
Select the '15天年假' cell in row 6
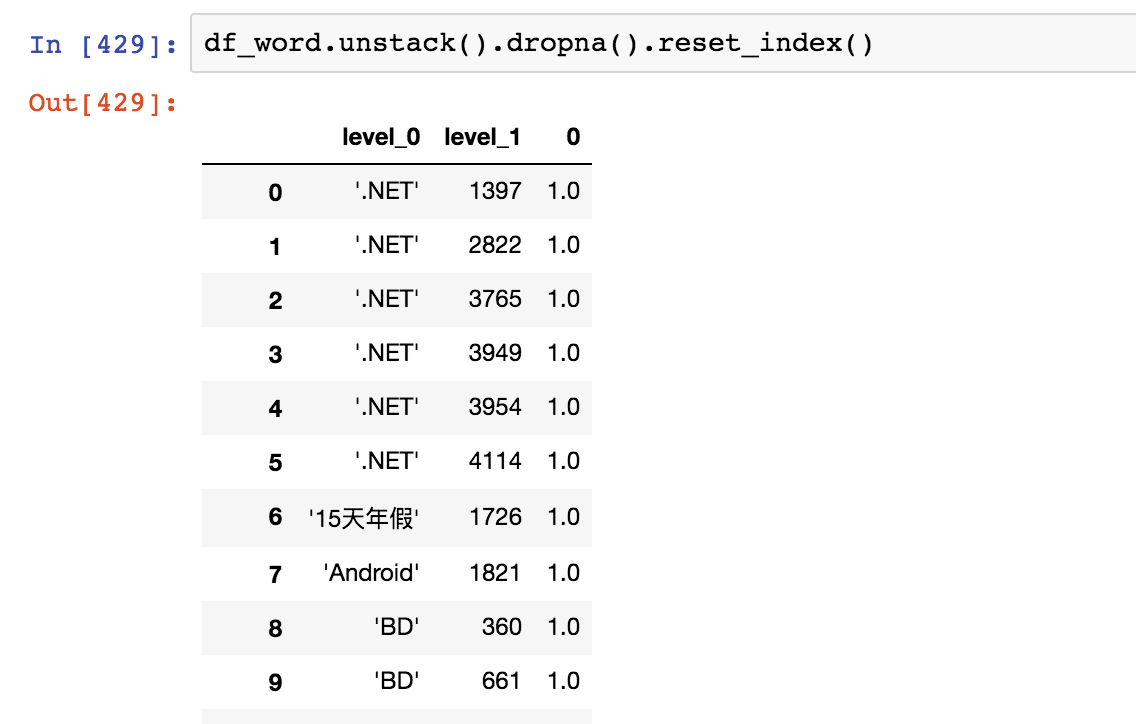pyautogui.click(x=364, y=517)
